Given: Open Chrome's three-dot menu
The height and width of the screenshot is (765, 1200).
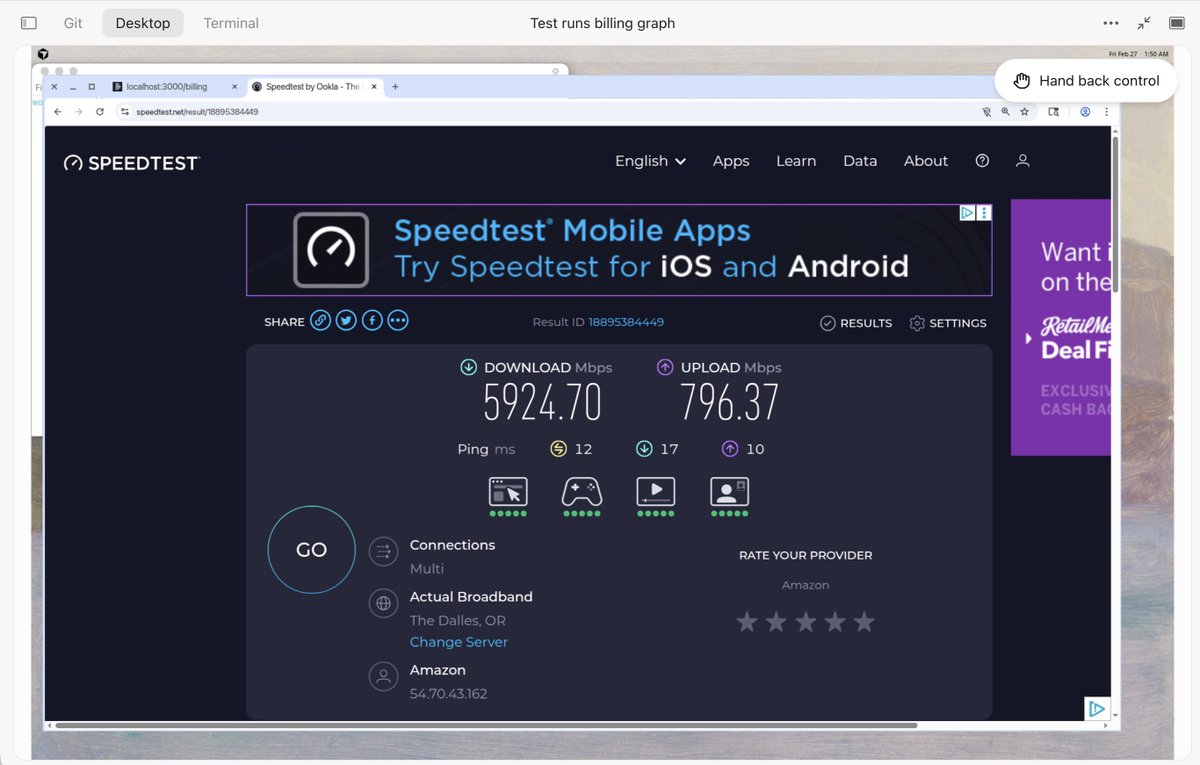Looking at the screenshot, I should pos(1106,112).
